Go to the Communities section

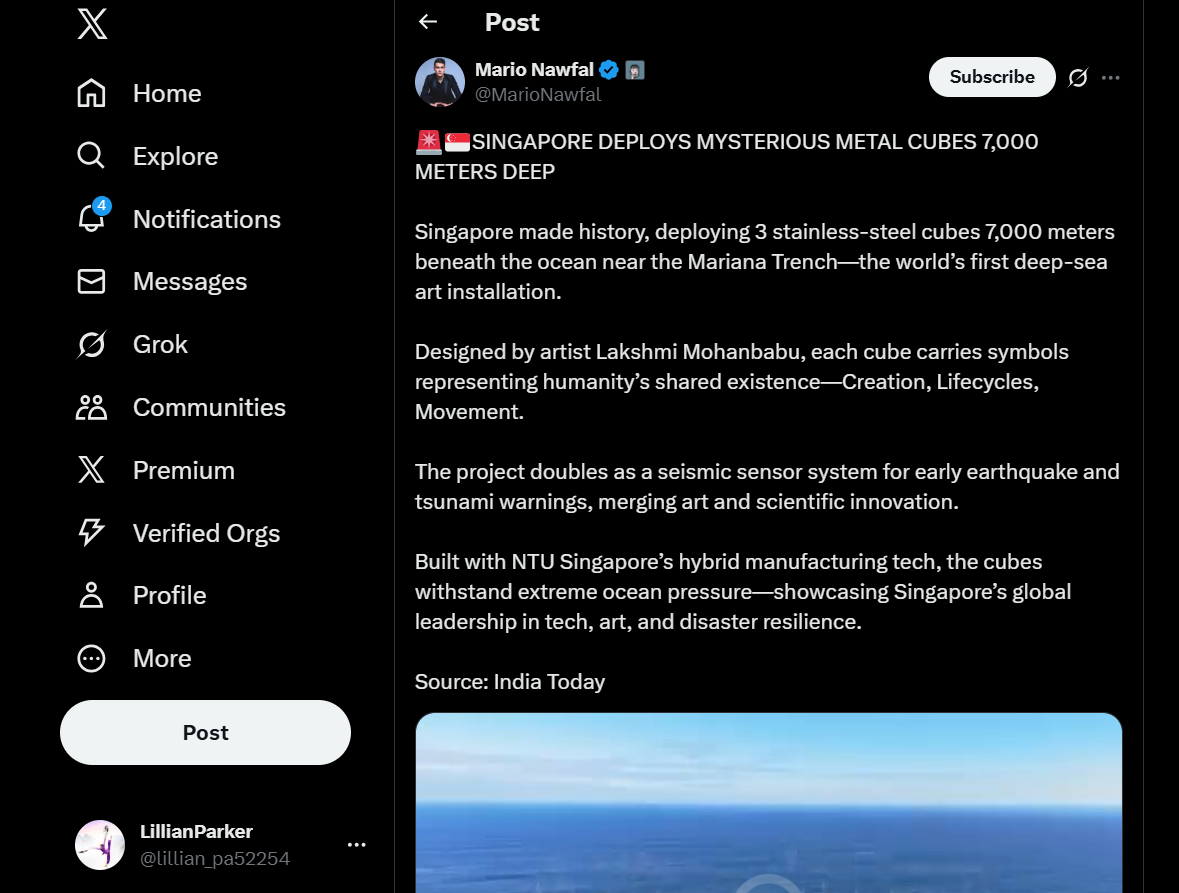(x=180, y=407)
